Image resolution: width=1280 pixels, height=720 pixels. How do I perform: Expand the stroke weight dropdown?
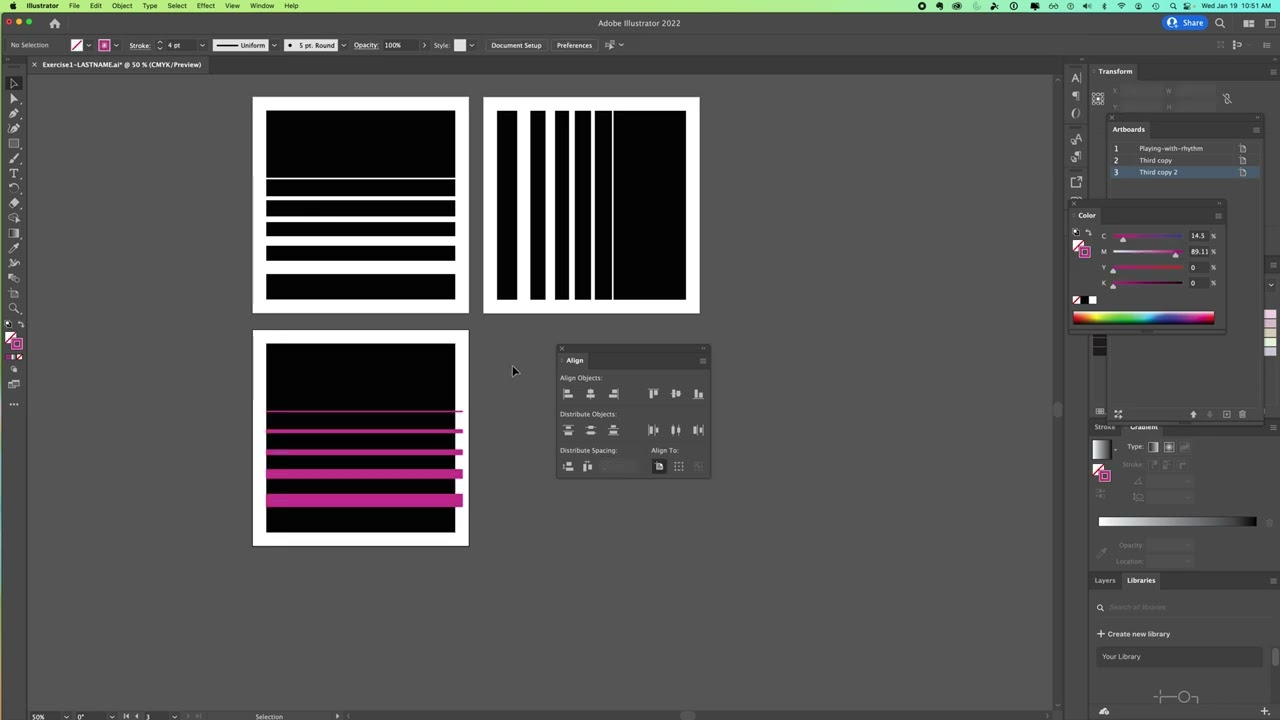(x=202, y=45)
